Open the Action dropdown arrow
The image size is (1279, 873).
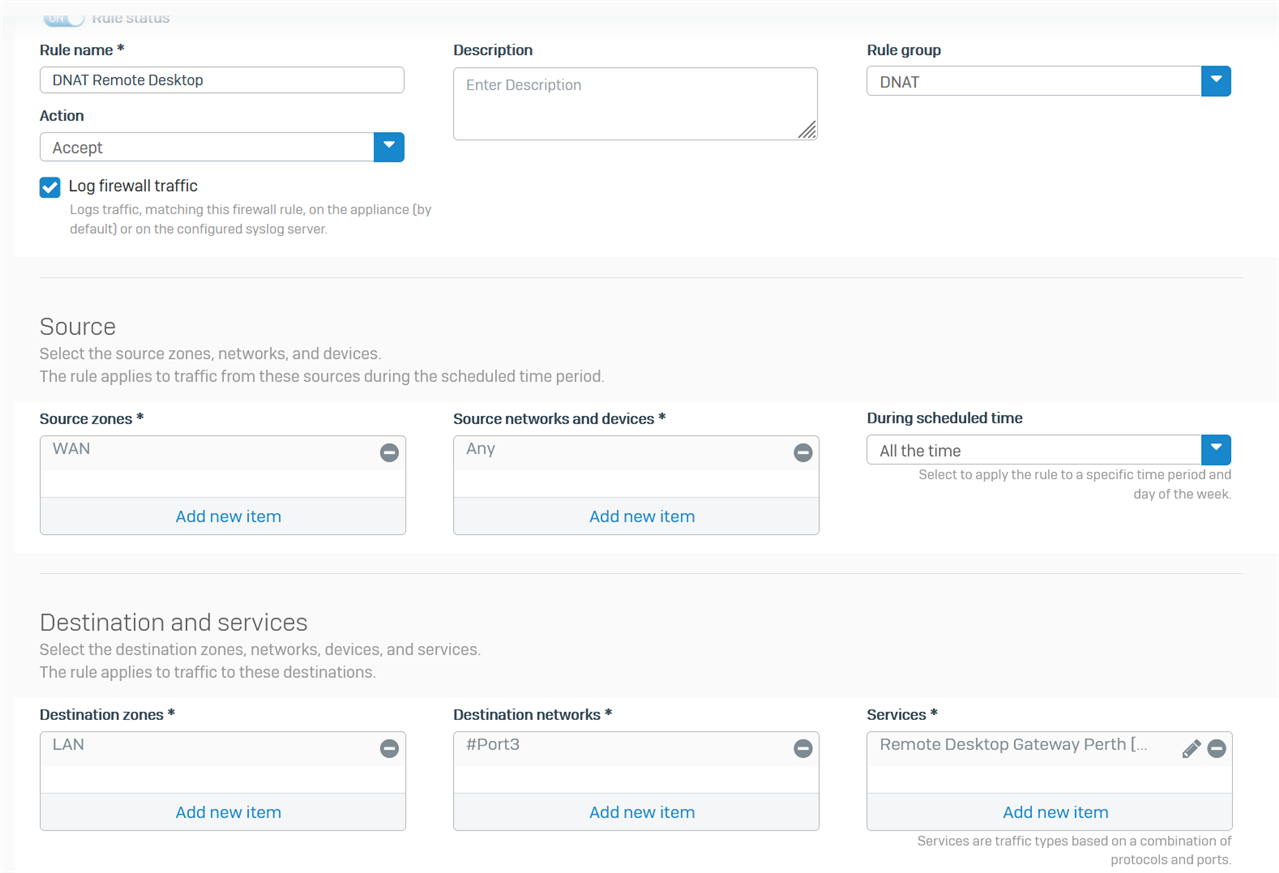(x=389, y=147)
